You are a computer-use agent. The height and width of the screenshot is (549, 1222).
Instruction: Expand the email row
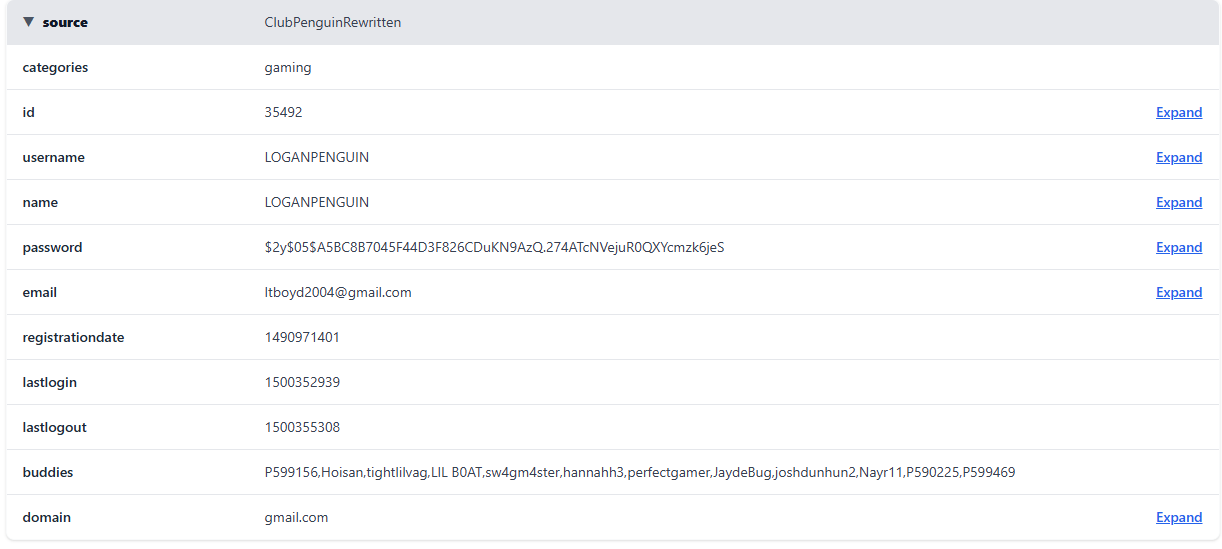pyautogui.click(x=1178, y=293)
